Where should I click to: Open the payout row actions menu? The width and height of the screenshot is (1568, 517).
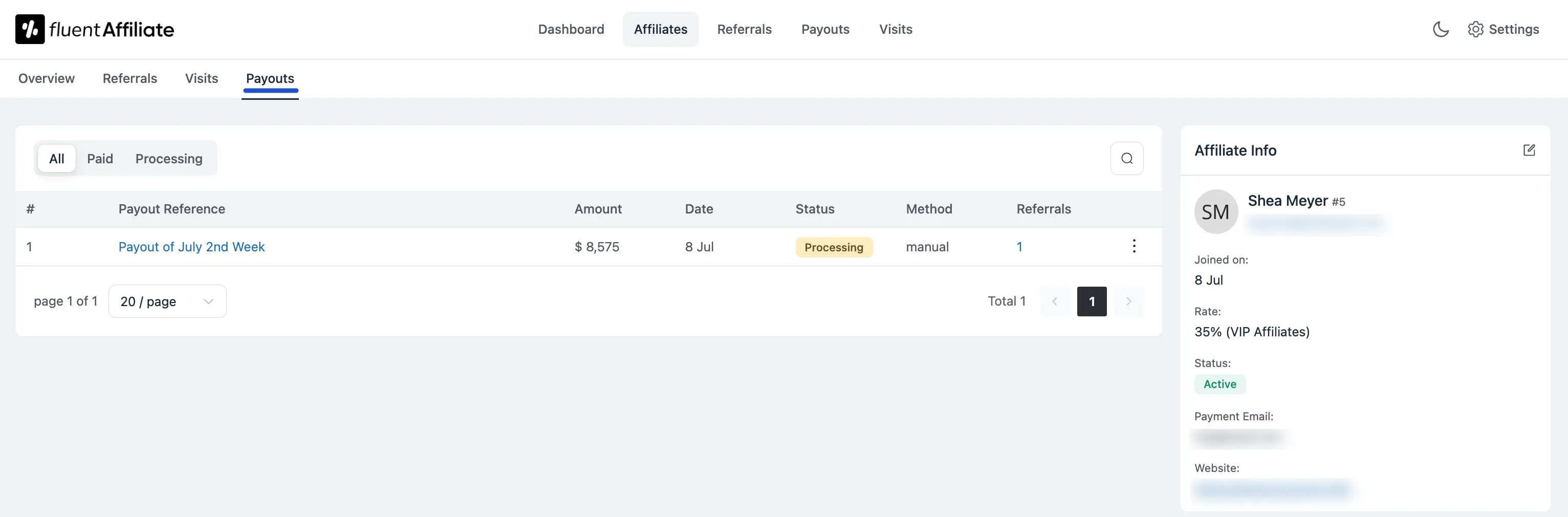(x=1134, y=246)
